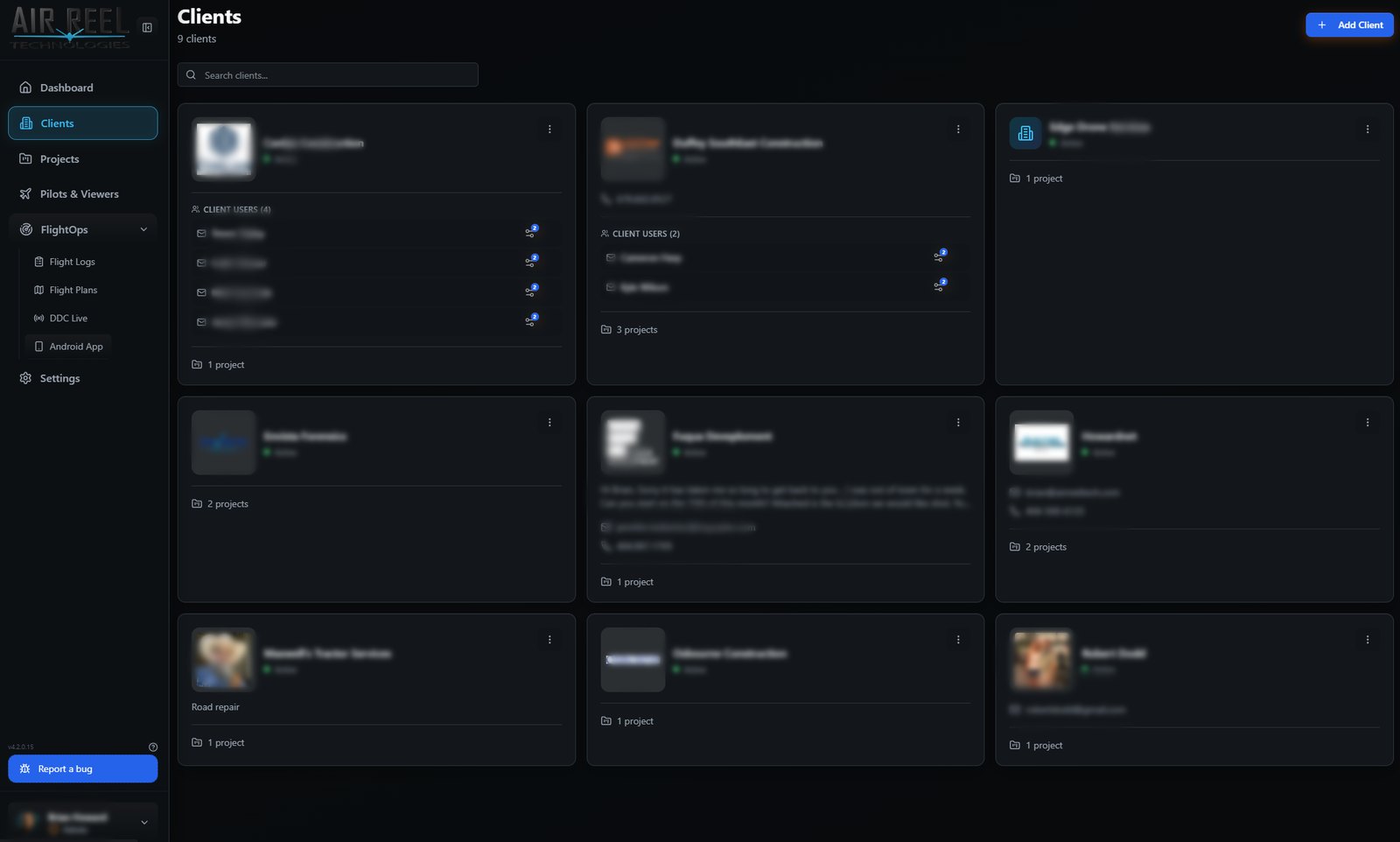The width and height of the screenshot is (1400, 842).
Task: Open DDC Live
Action: [68, 319]
